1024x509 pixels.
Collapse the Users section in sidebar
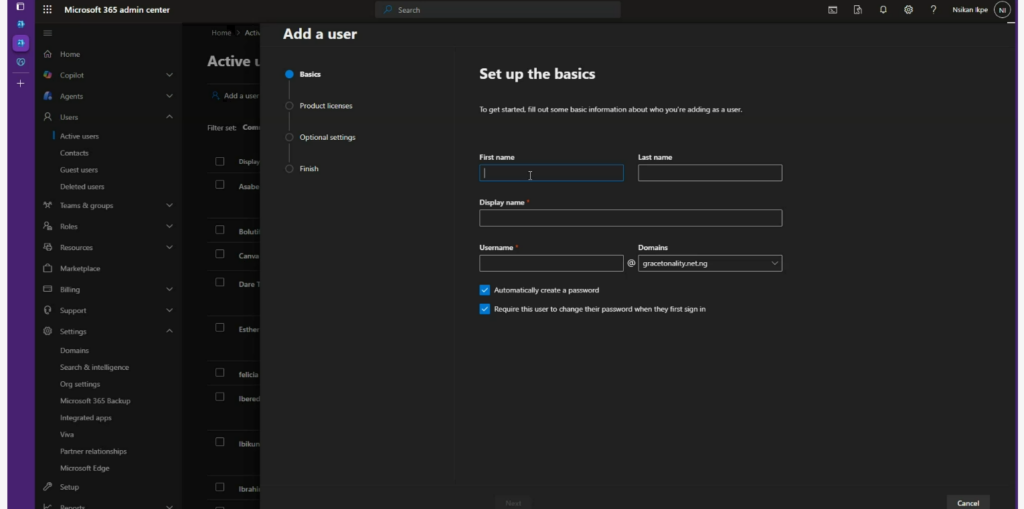(x=169, y=117)
